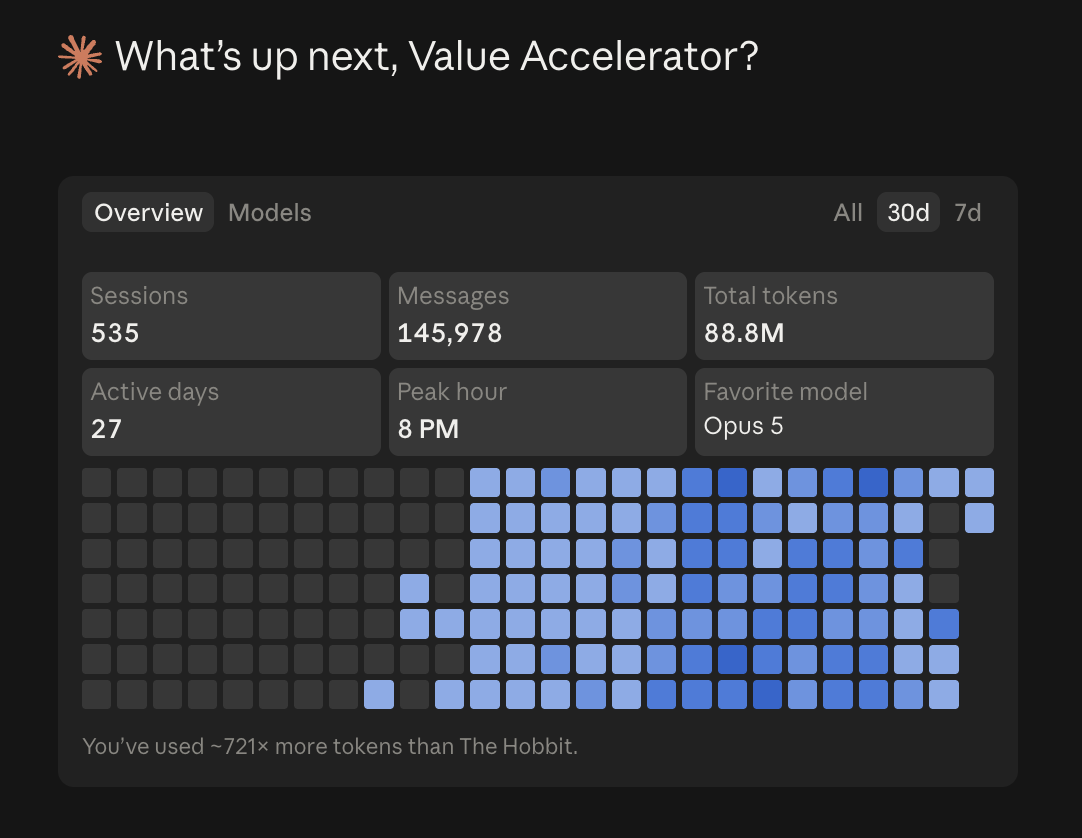The width and height of the screenshot is (1082, 838).
Task: Select the 30d time range
Action: tap(908, 212)
